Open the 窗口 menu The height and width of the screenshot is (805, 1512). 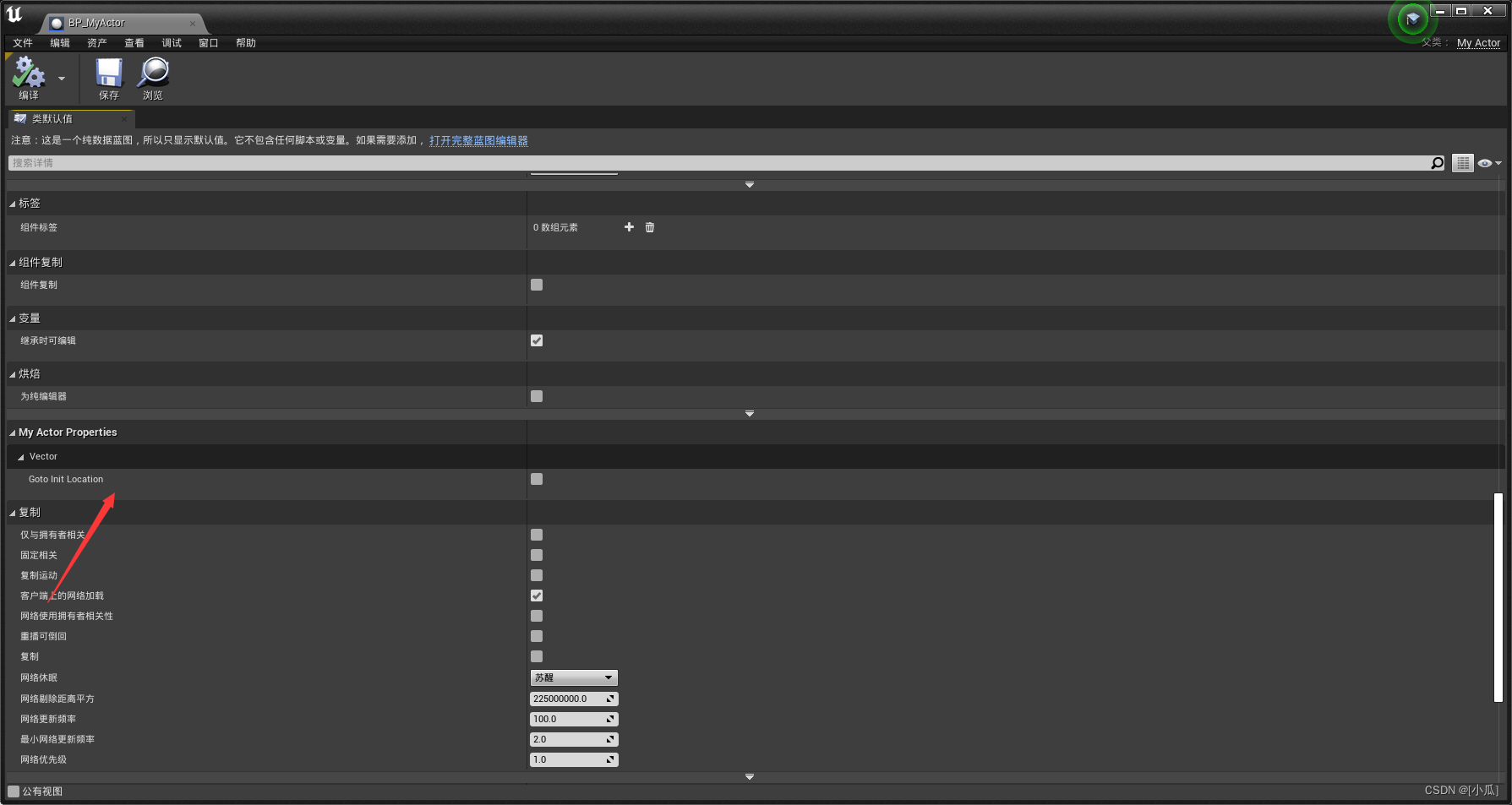click(209, 43)
